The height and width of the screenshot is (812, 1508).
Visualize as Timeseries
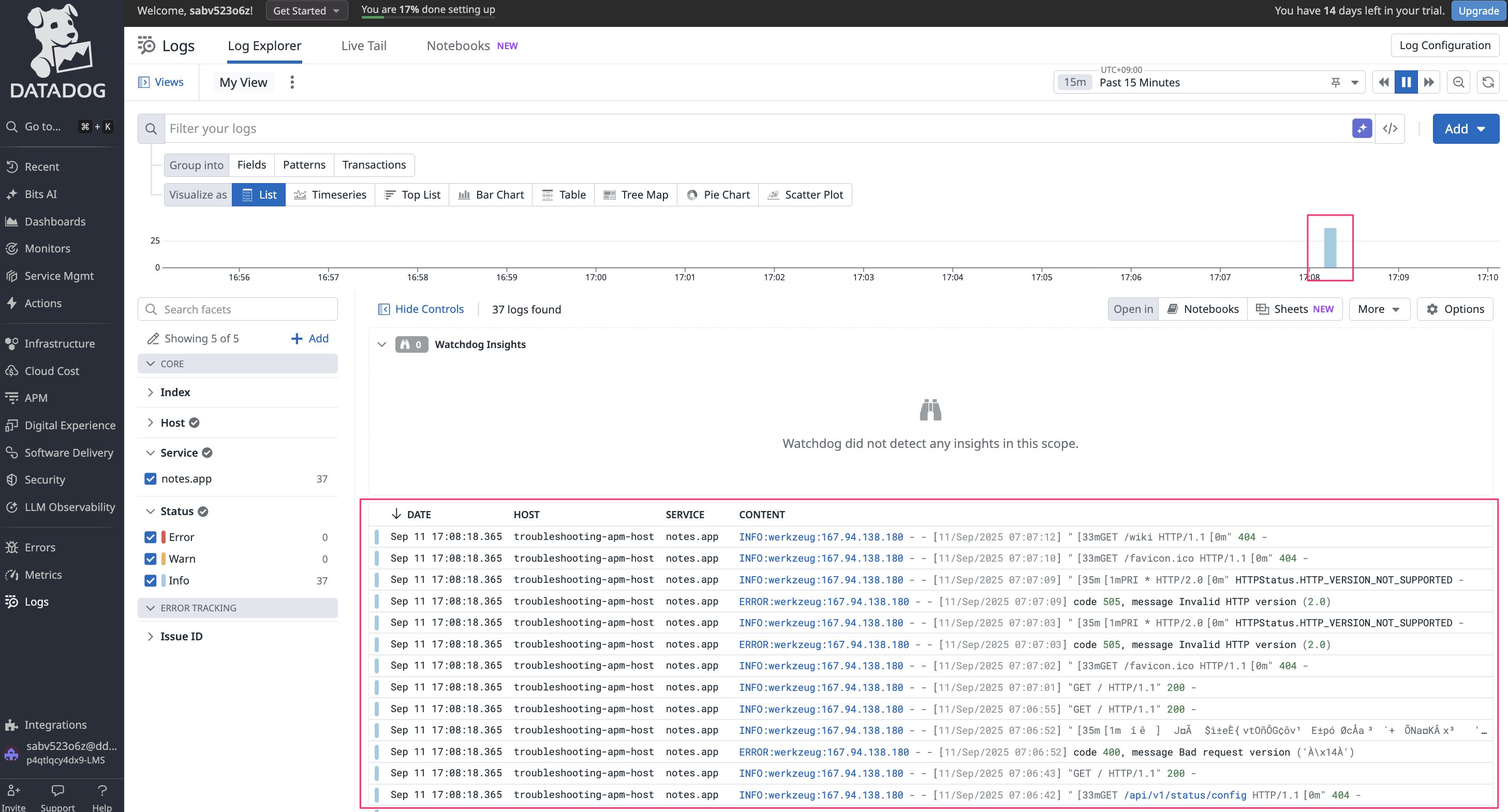(330, 195)
